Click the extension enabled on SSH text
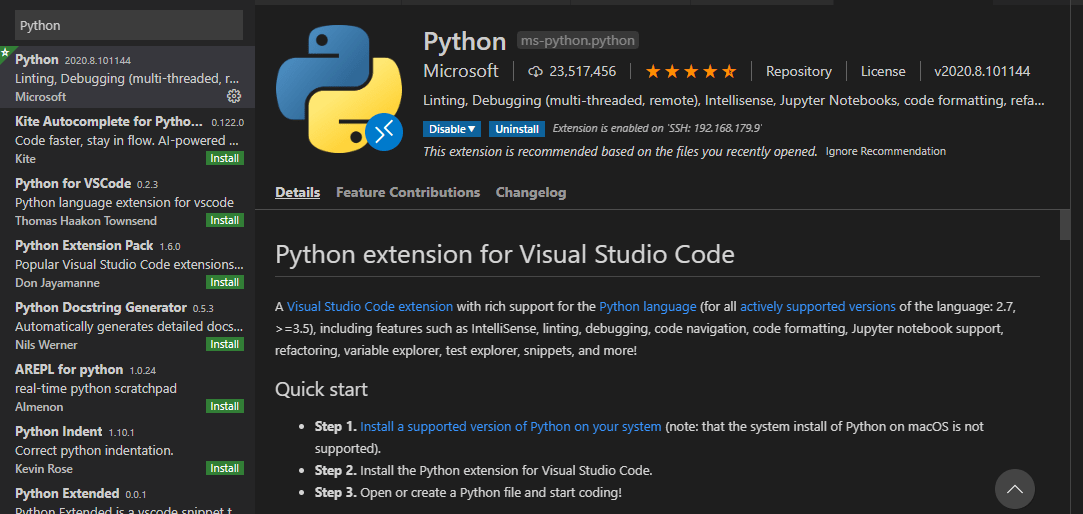The image size is (1083, 514). [x=657, y=128]
